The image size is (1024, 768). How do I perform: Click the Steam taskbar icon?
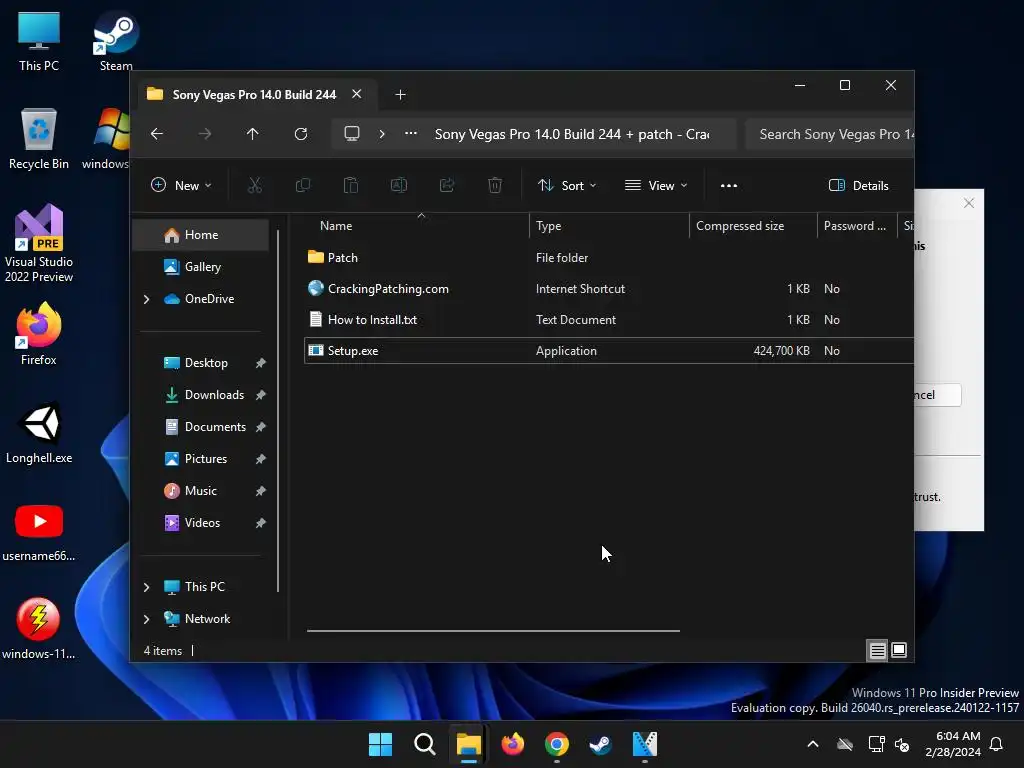600,744
